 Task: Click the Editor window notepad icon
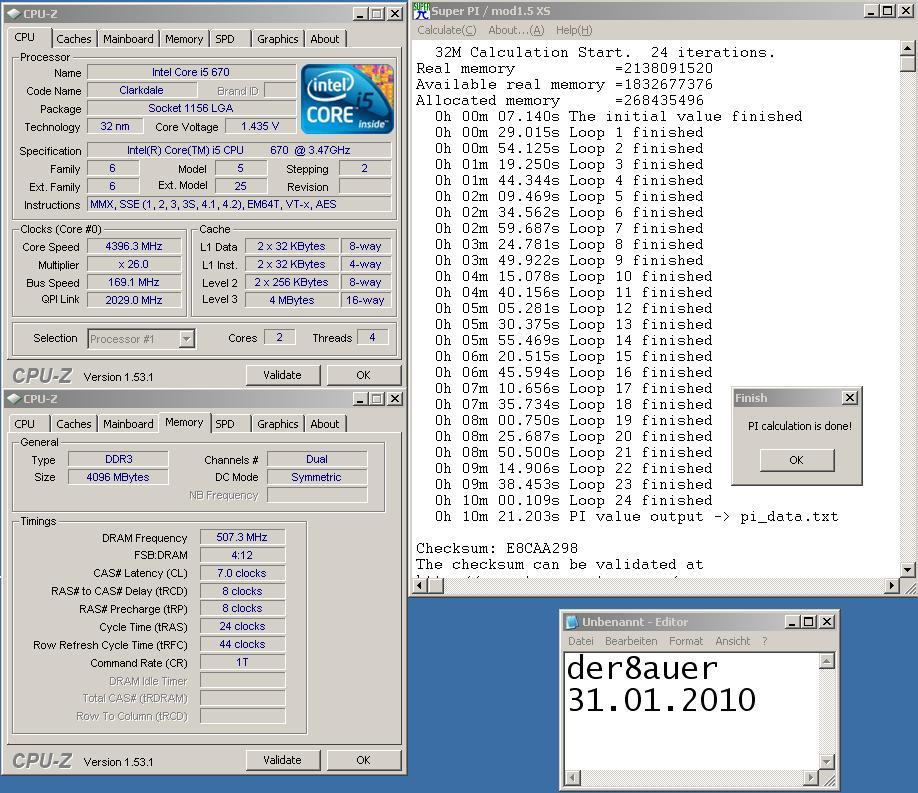click(x=572, y=622)
